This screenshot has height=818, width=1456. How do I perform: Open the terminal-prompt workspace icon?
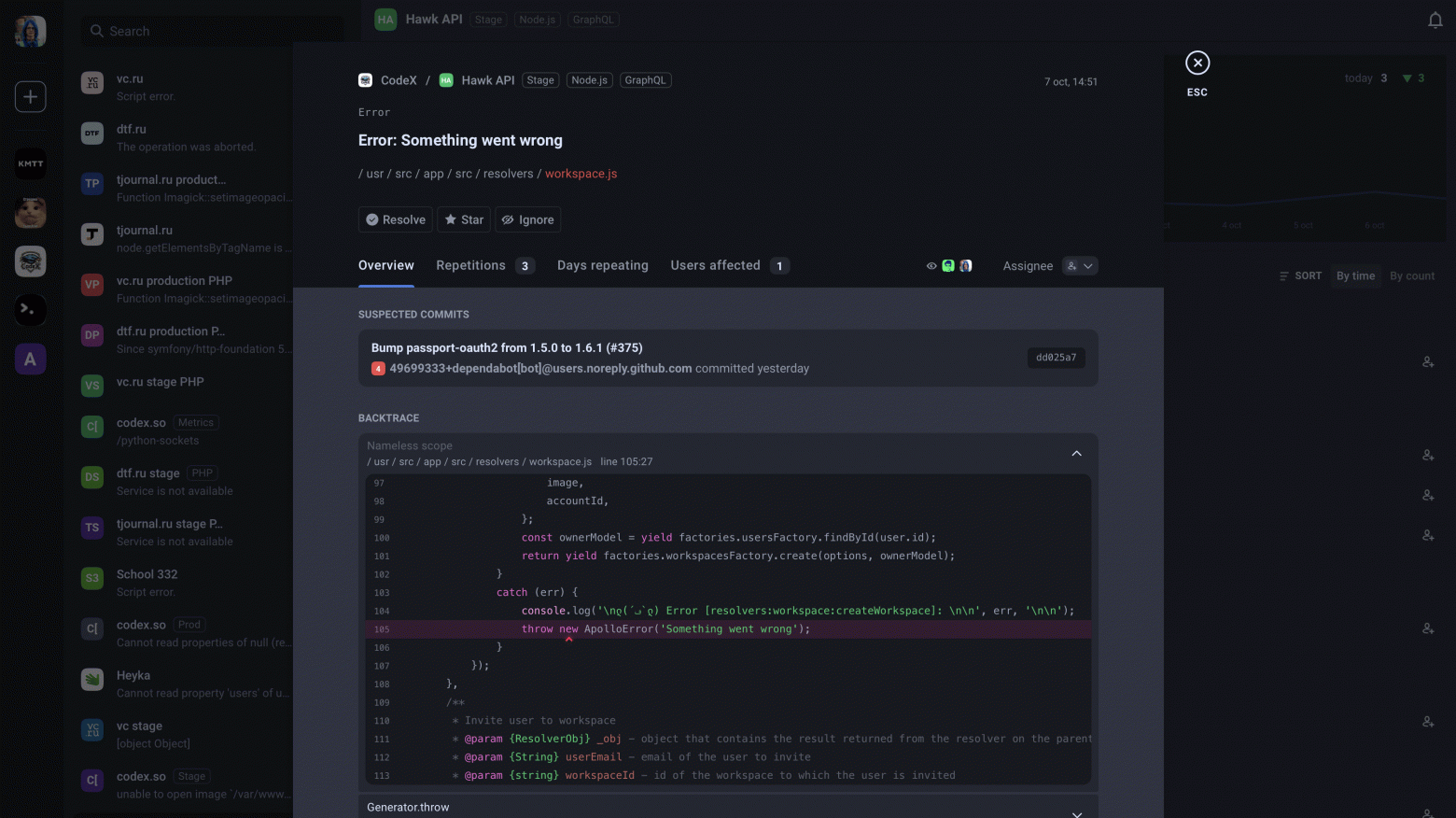[31, 310]
